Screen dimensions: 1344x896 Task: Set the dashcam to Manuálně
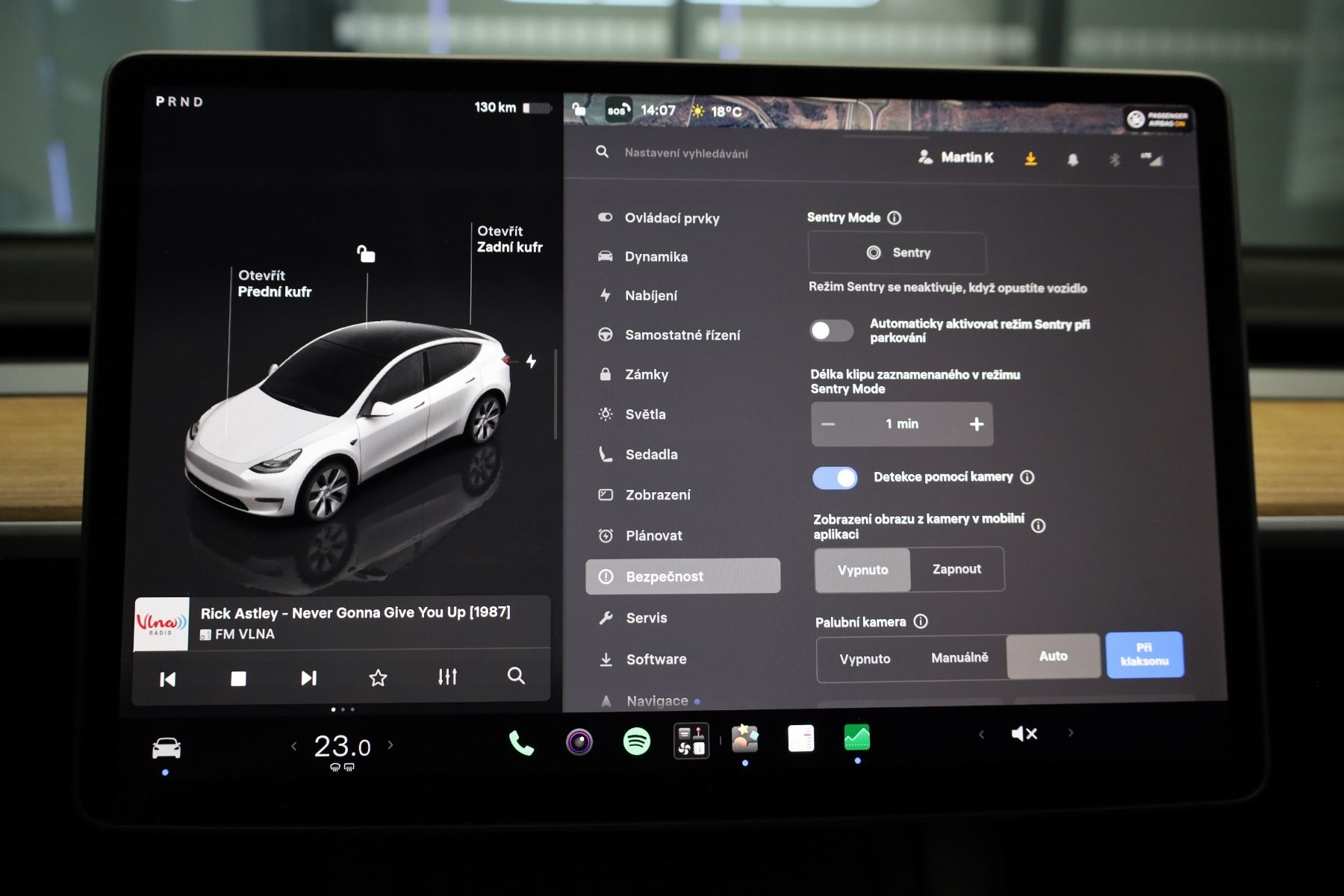coord(959,658)
